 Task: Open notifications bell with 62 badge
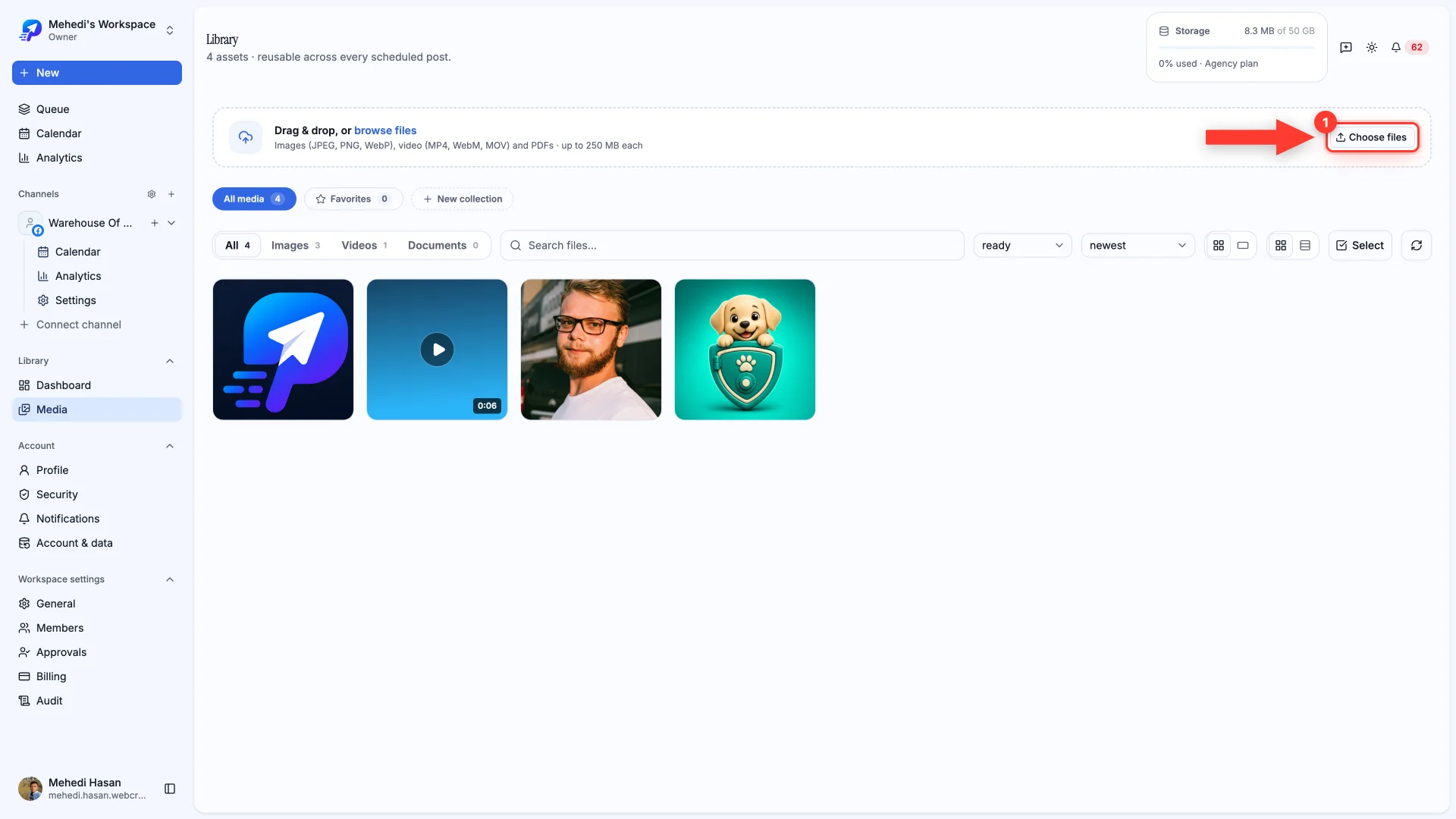pyautogui.click(x=1408, y=47)
